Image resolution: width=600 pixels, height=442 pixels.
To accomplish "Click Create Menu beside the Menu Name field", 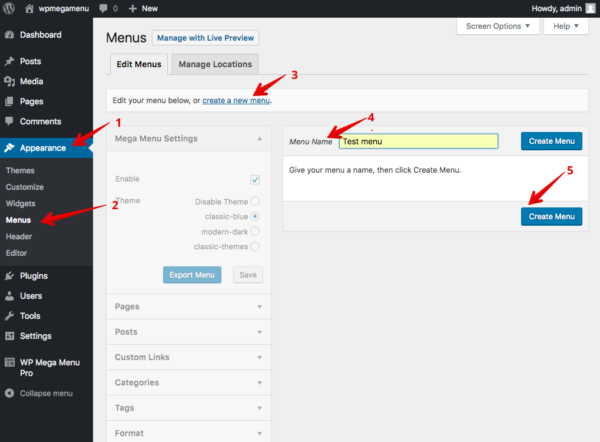I will click(551, 141).
